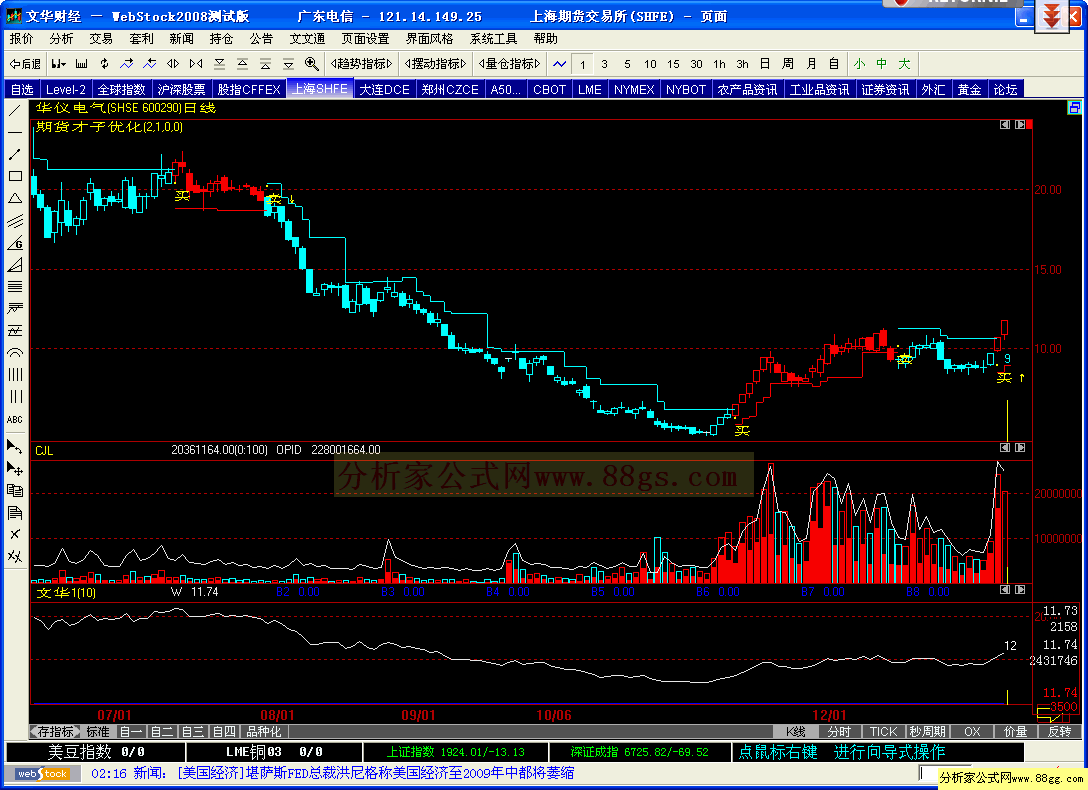Click the compress horizontal arrows icon
This screenshot has width=1088, height=790.
click(x=196, y=64)
